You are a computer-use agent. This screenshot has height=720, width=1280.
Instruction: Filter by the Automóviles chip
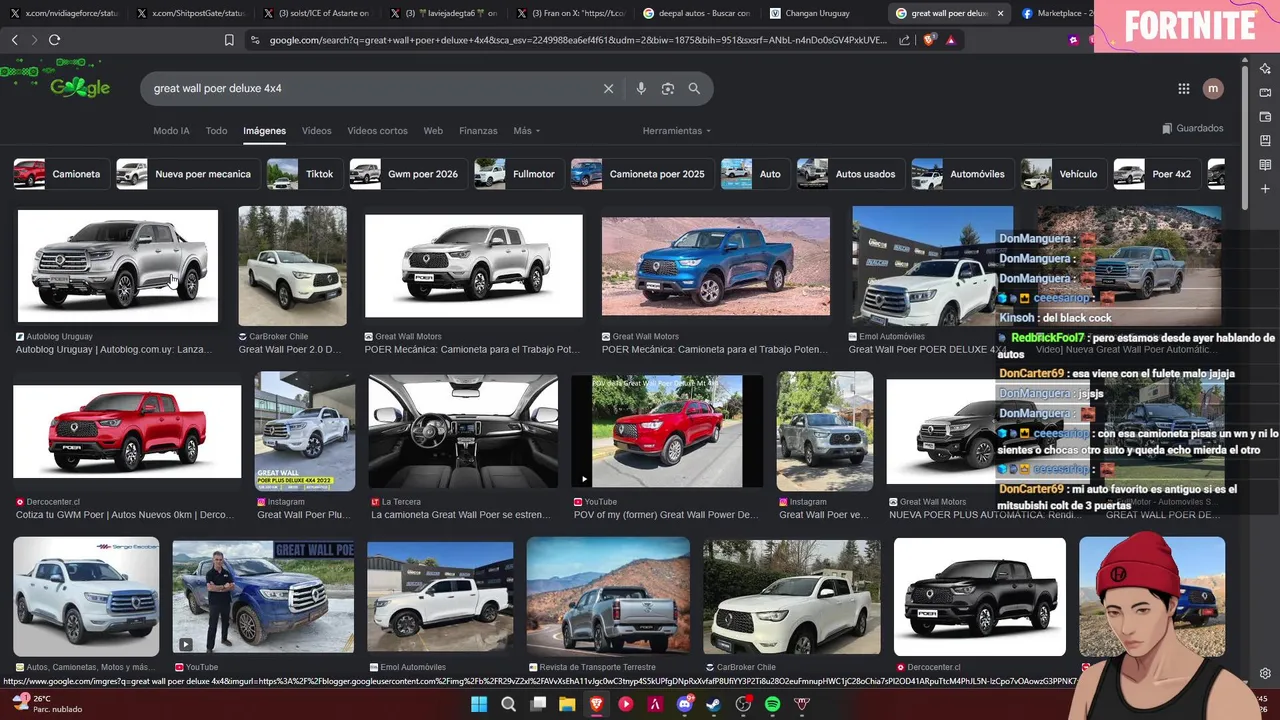(x=962, y=174)
